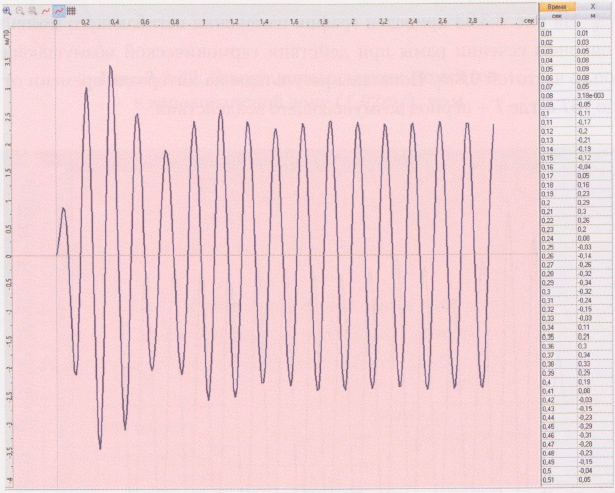615x493 pixels.
Task: Click X value in row 0,11
Action: click(592, 122)
